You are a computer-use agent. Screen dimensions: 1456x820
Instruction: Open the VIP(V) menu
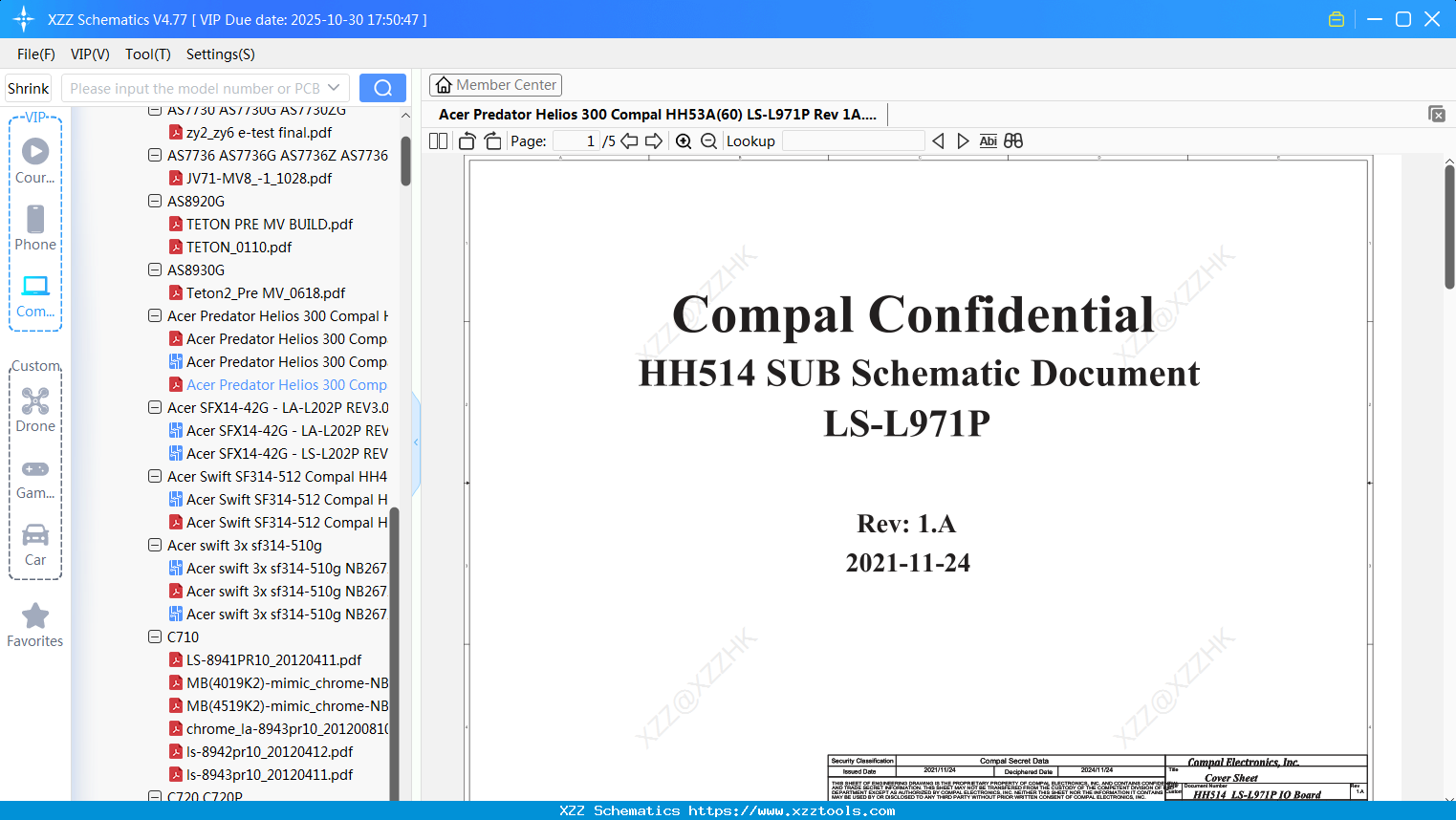click(90, 54)
